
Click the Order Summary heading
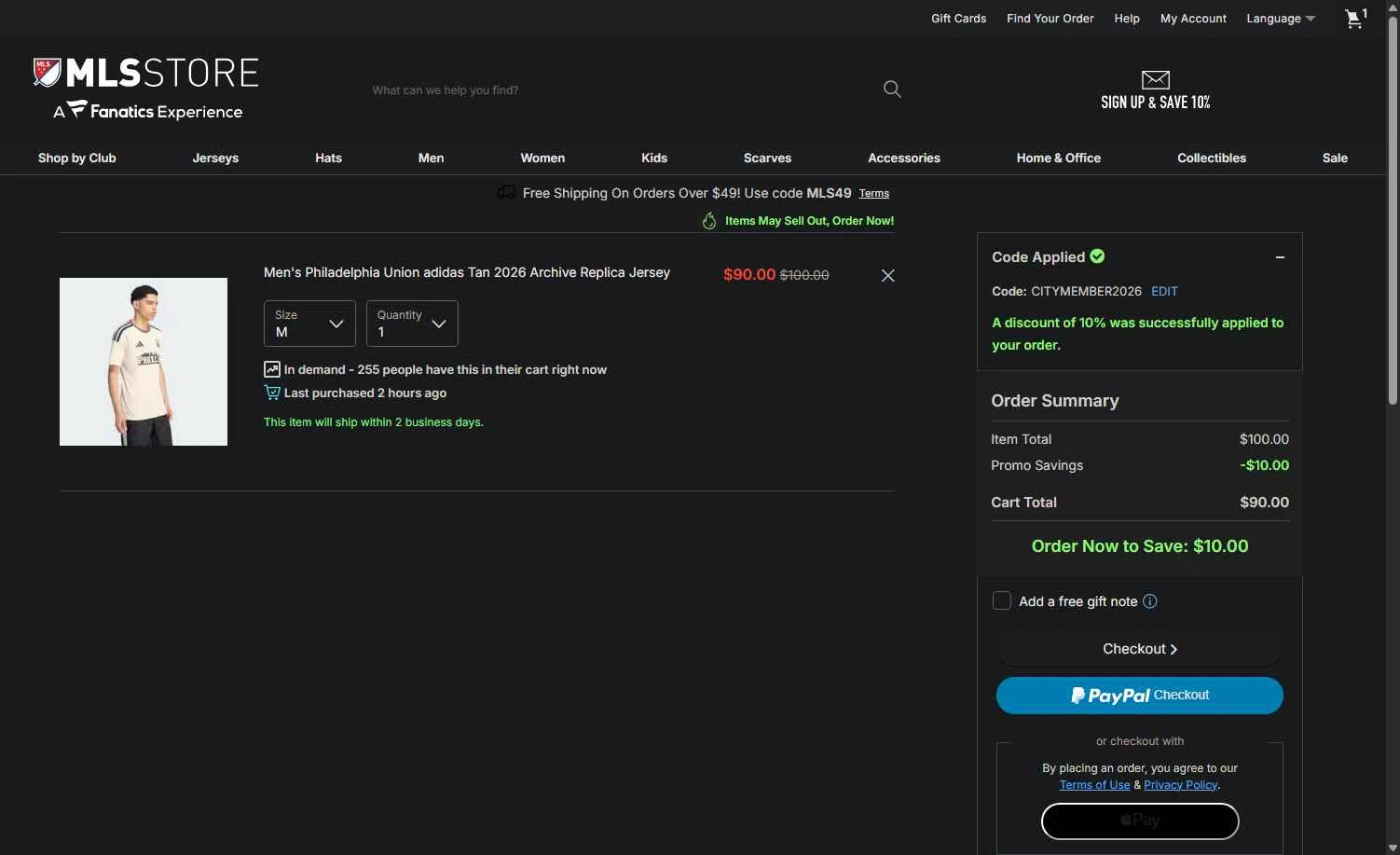[1055, 401]
